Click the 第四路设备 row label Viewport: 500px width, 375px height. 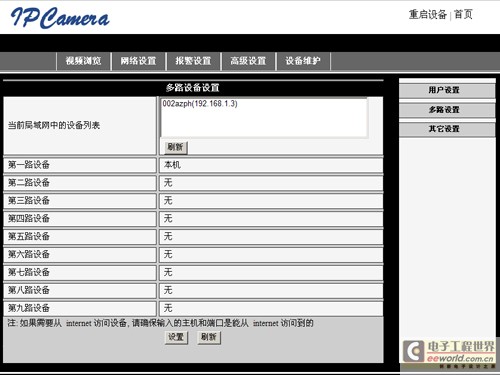tap(29, 219)
